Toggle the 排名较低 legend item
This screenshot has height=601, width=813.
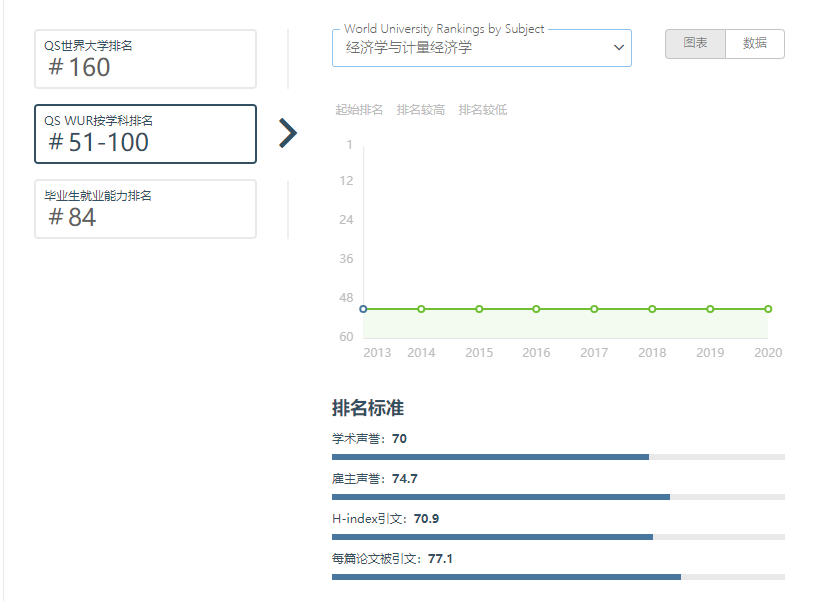[x=483, y=109]
